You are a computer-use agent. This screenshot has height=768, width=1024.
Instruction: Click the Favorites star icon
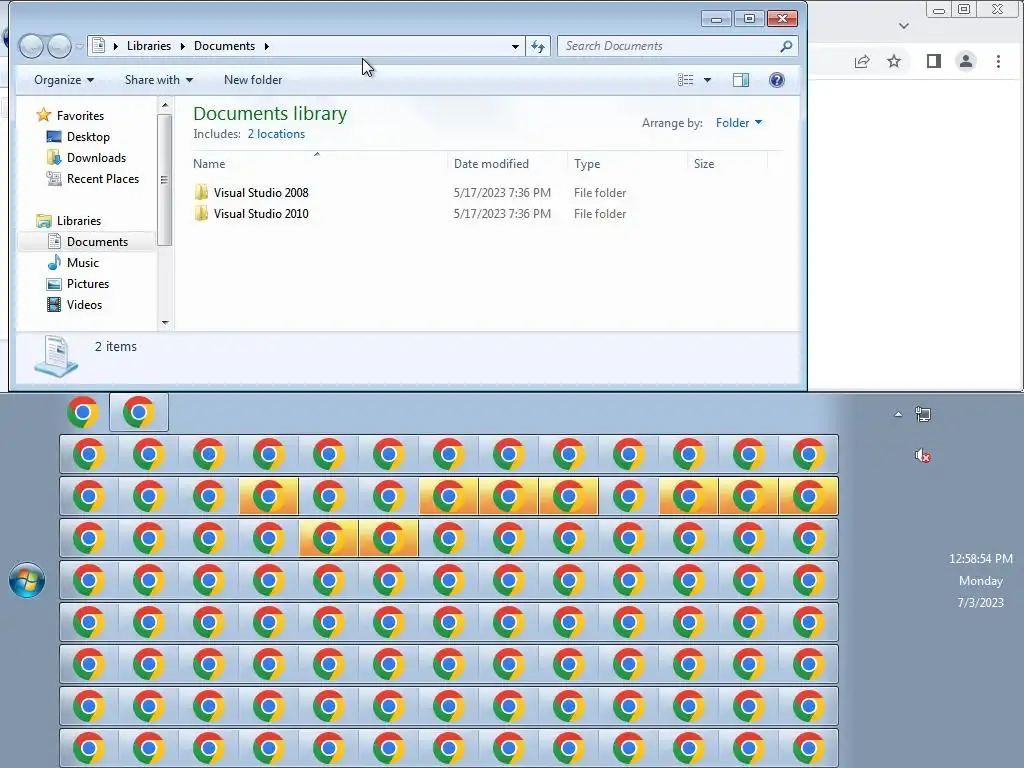[x=44, y=115]
